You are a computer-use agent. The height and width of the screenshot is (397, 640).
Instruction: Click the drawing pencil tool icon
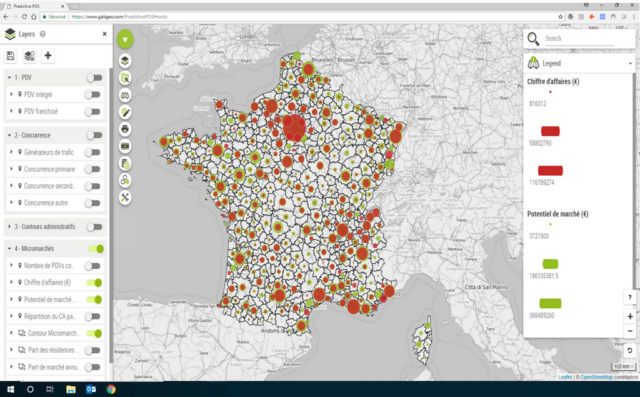pyautogui.click(x=125, y=112)
